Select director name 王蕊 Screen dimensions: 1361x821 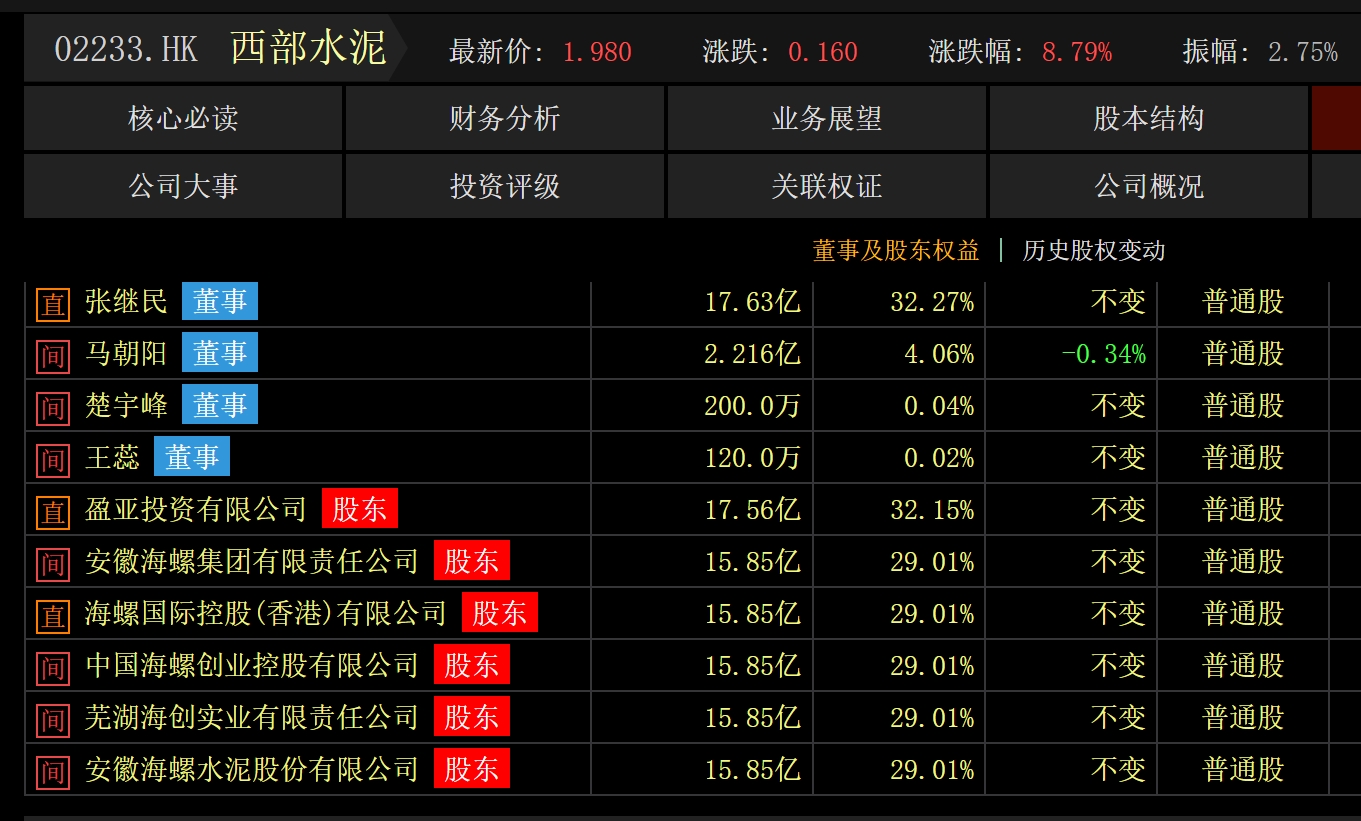(112, 457)
